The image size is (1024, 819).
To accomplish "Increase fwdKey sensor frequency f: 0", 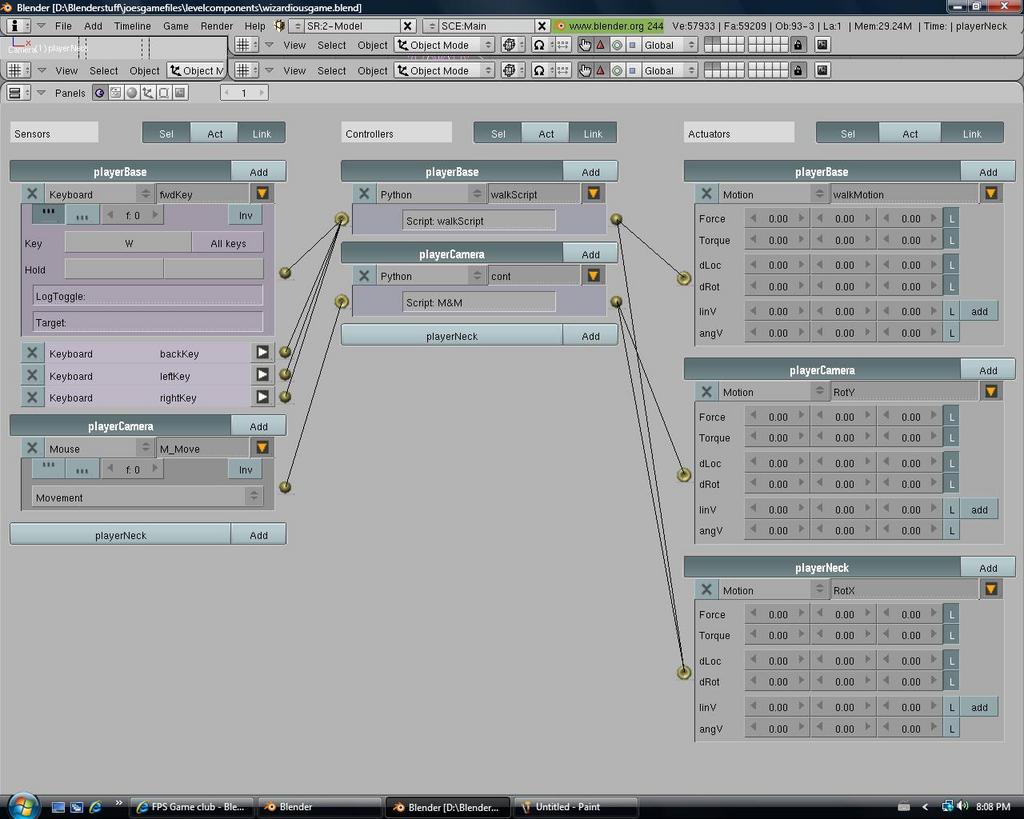I will 155,215.
